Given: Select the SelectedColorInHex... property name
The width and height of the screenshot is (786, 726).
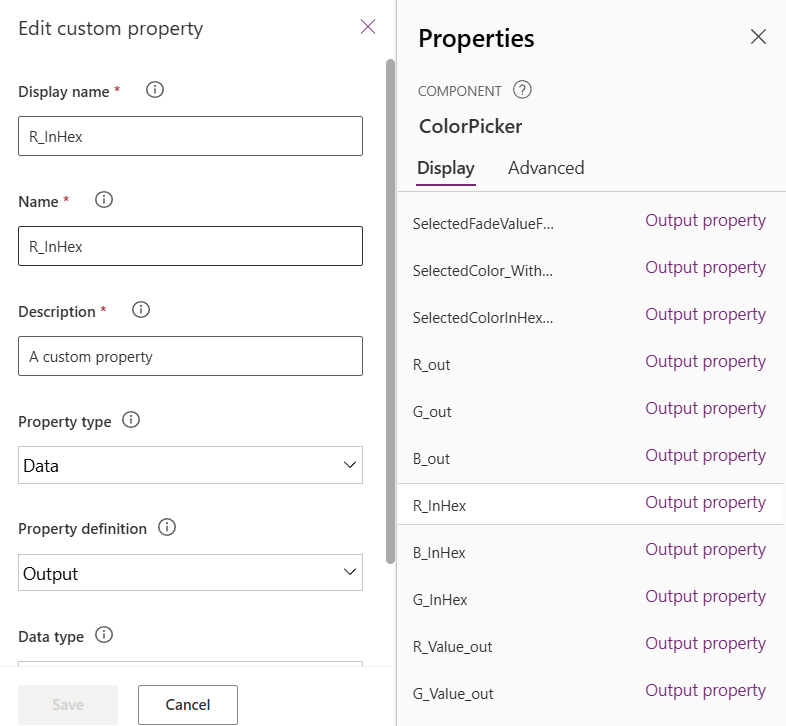Looking at the screenshot, I should point(483,318).
